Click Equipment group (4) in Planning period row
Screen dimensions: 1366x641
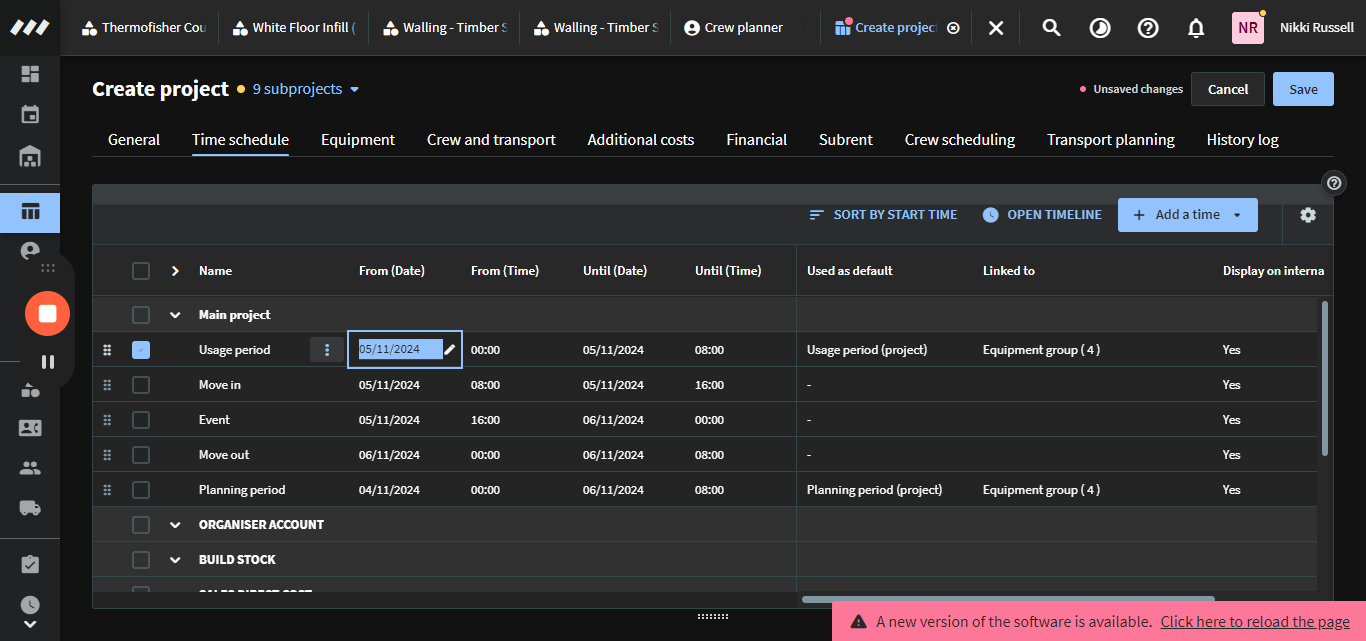(x=1041, y=490)
